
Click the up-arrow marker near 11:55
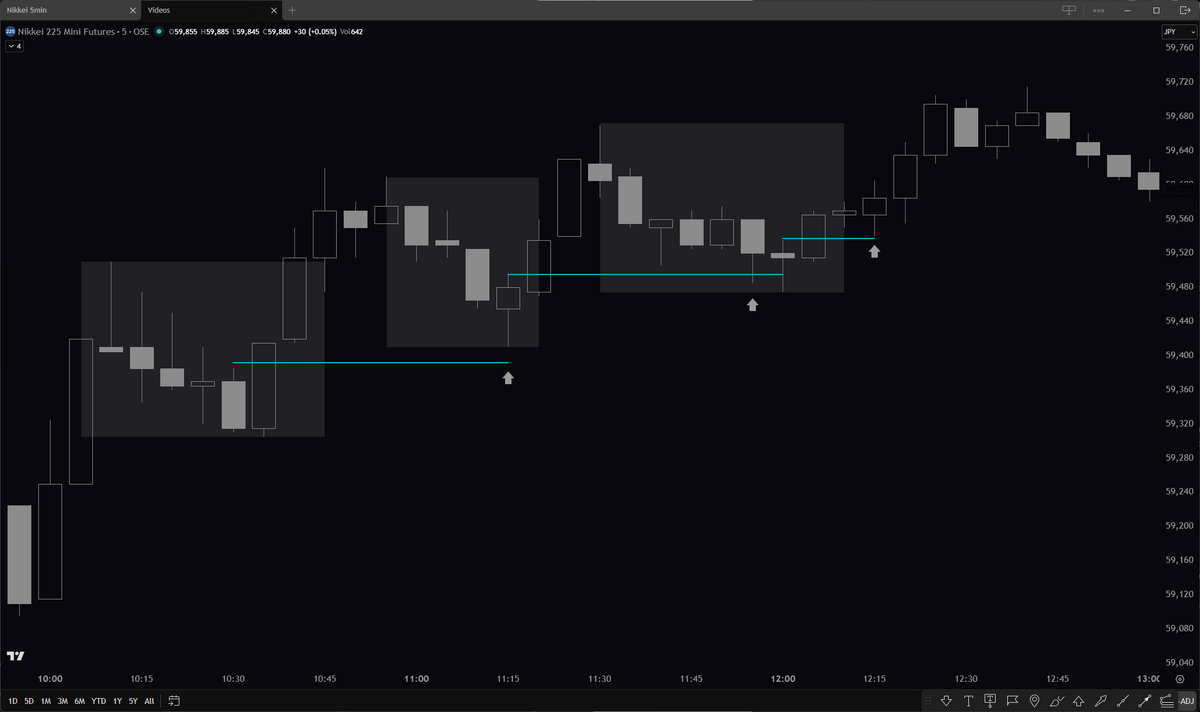[x=752, y=304]
